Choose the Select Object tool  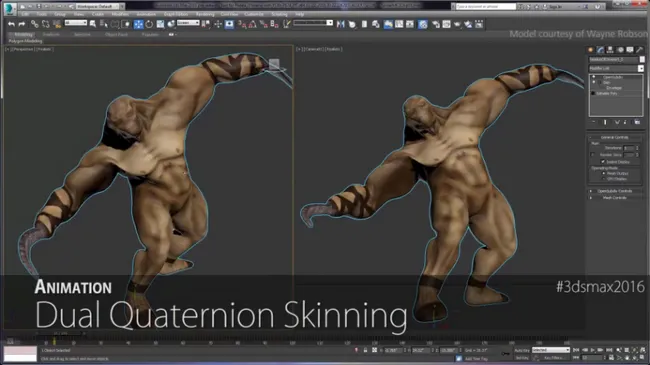click(93, 24)
